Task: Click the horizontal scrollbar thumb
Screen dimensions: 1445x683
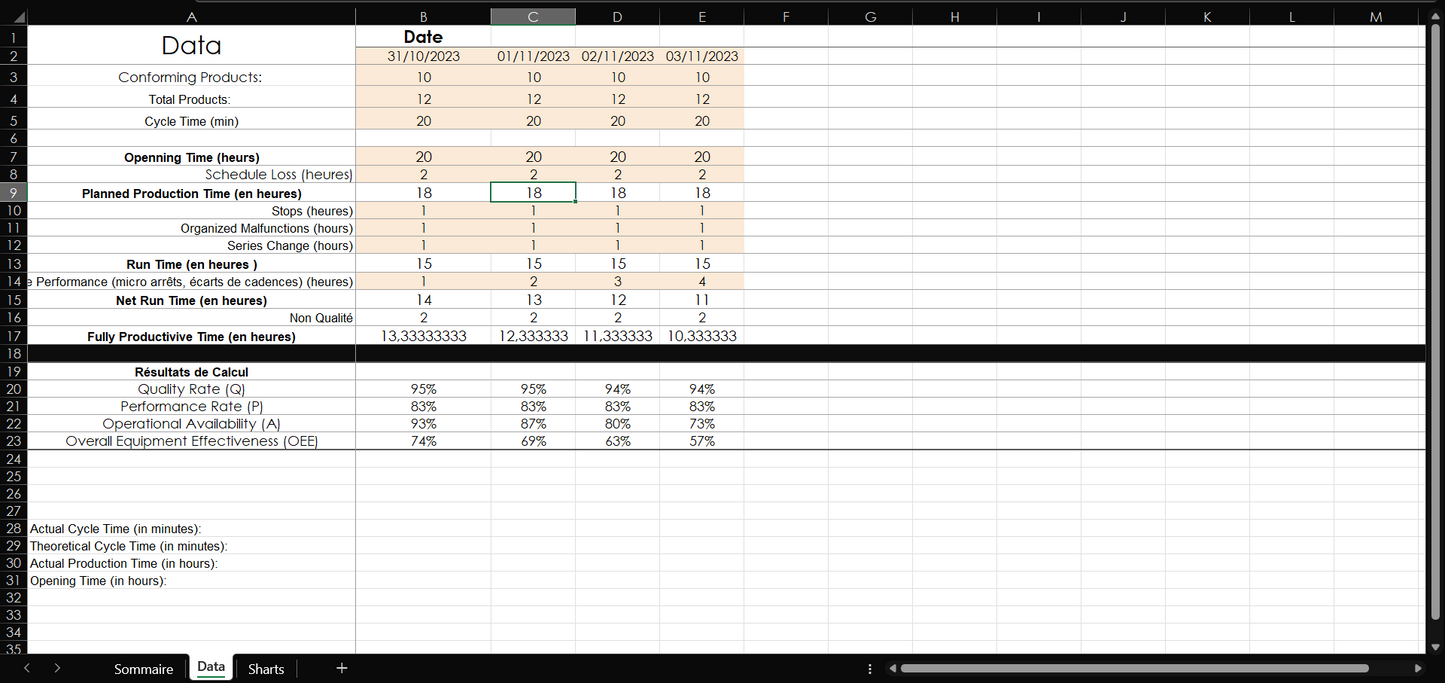Action: pos(1150,668)
